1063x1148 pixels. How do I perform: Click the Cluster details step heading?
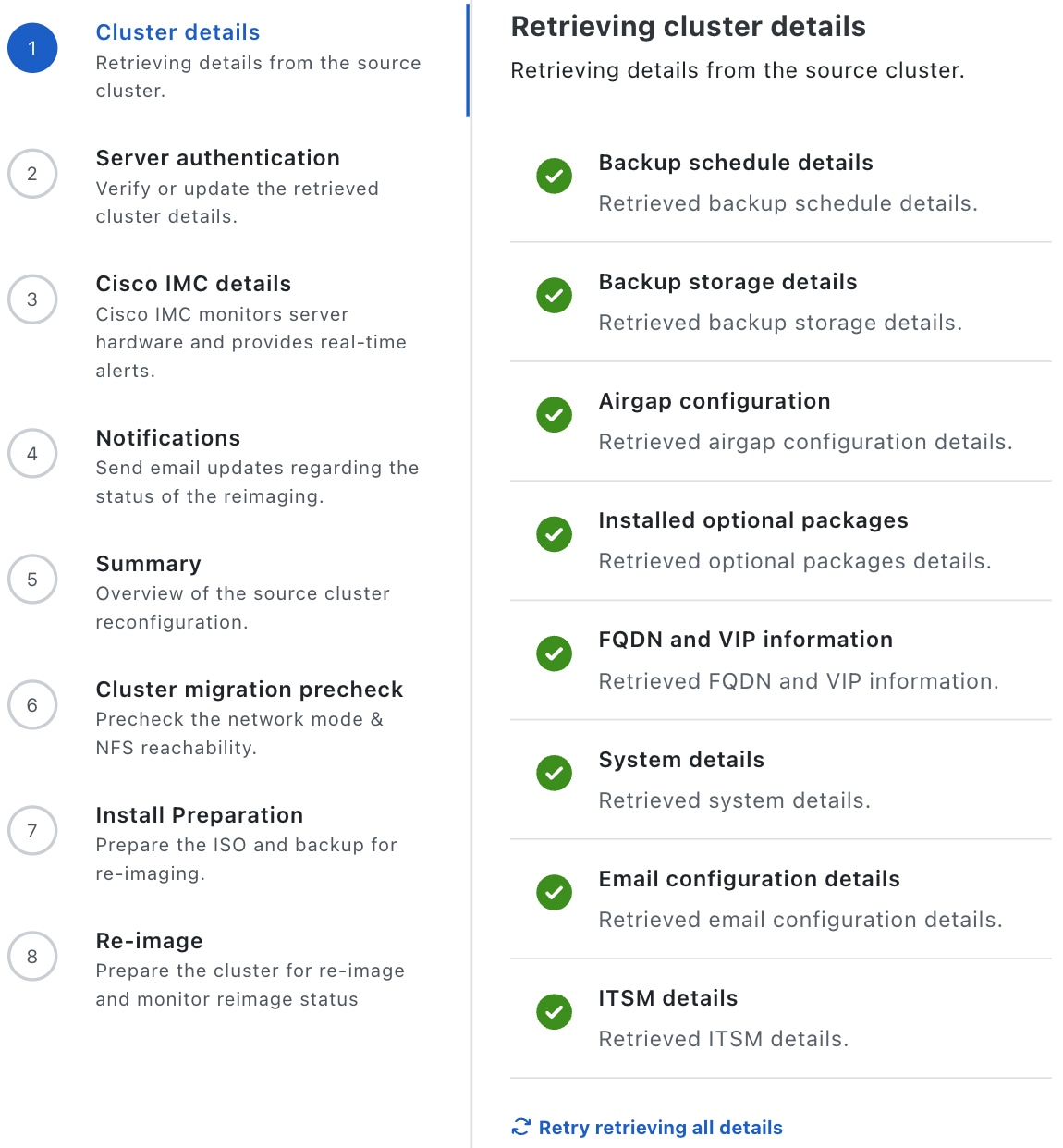[178, 32]
